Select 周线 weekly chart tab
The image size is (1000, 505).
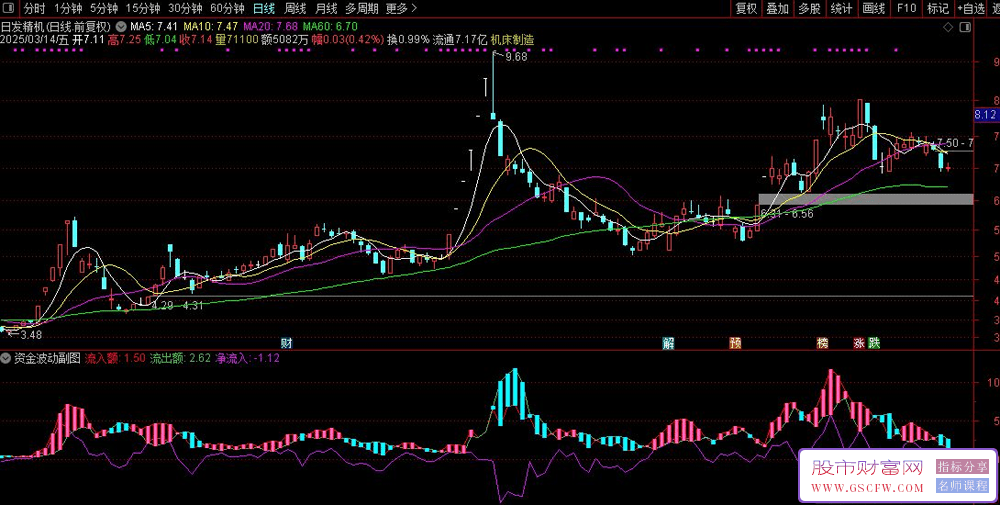click(295, 8)
